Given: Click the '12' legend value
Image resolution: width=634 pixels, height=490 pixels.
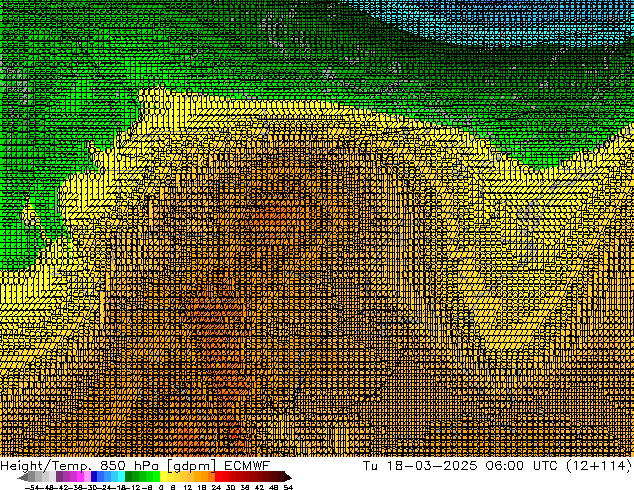Looking at the screenshot, I should point(188,487).
